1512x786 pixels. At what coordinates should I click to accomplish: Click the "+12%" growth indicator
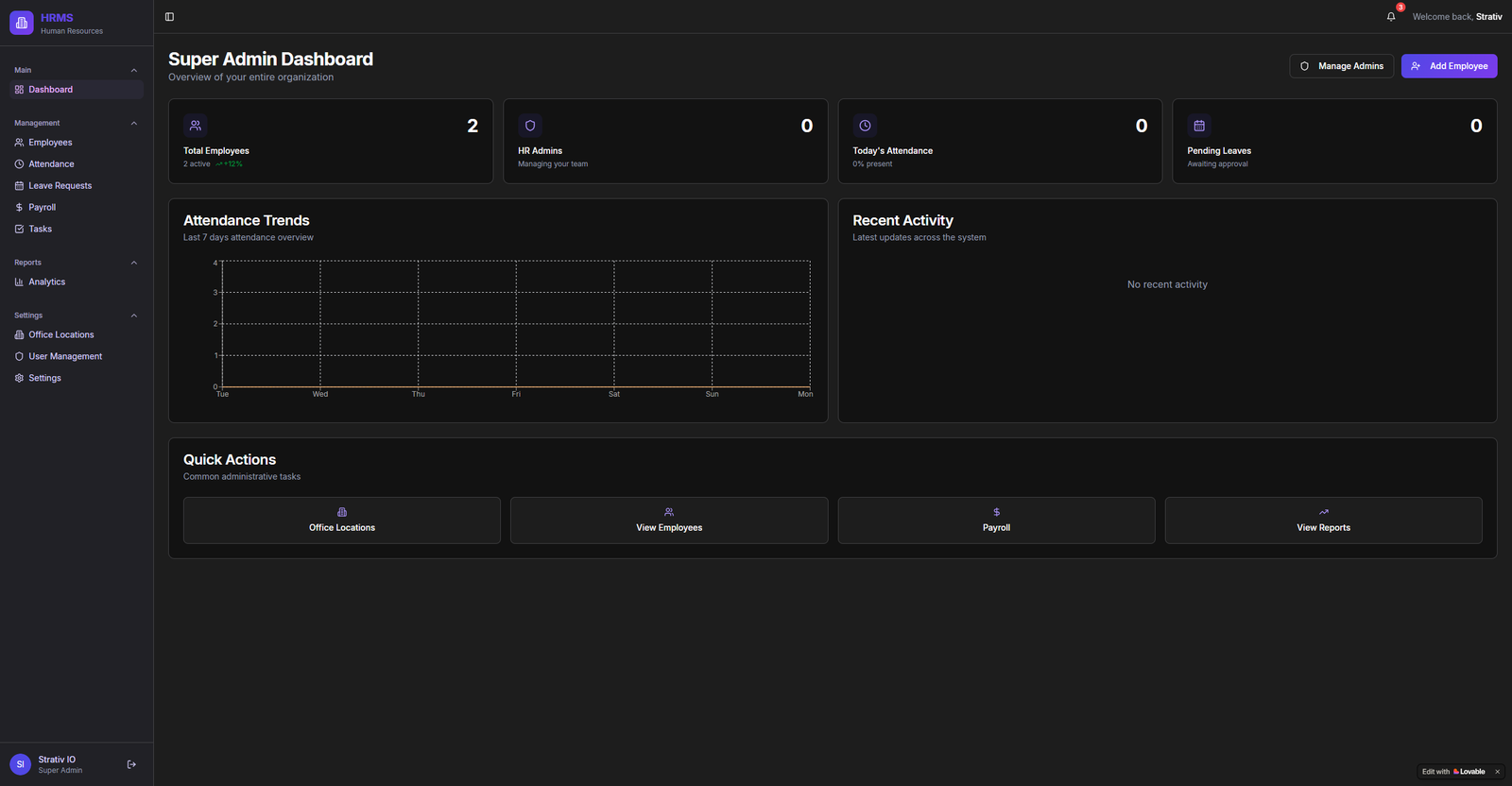point(230,164)
